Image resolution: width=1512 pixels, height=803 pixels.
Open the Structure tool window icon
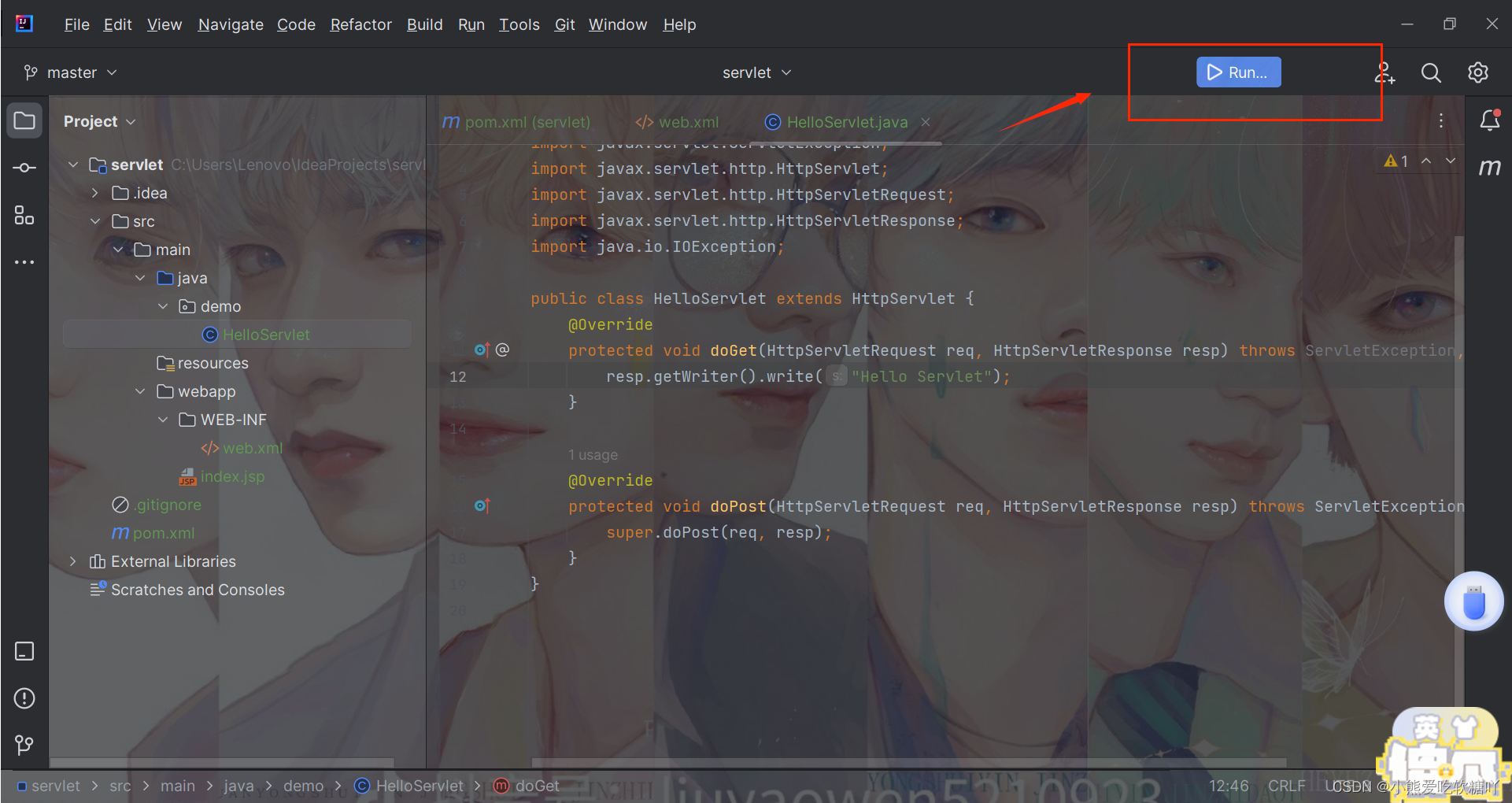coord(24,215)
